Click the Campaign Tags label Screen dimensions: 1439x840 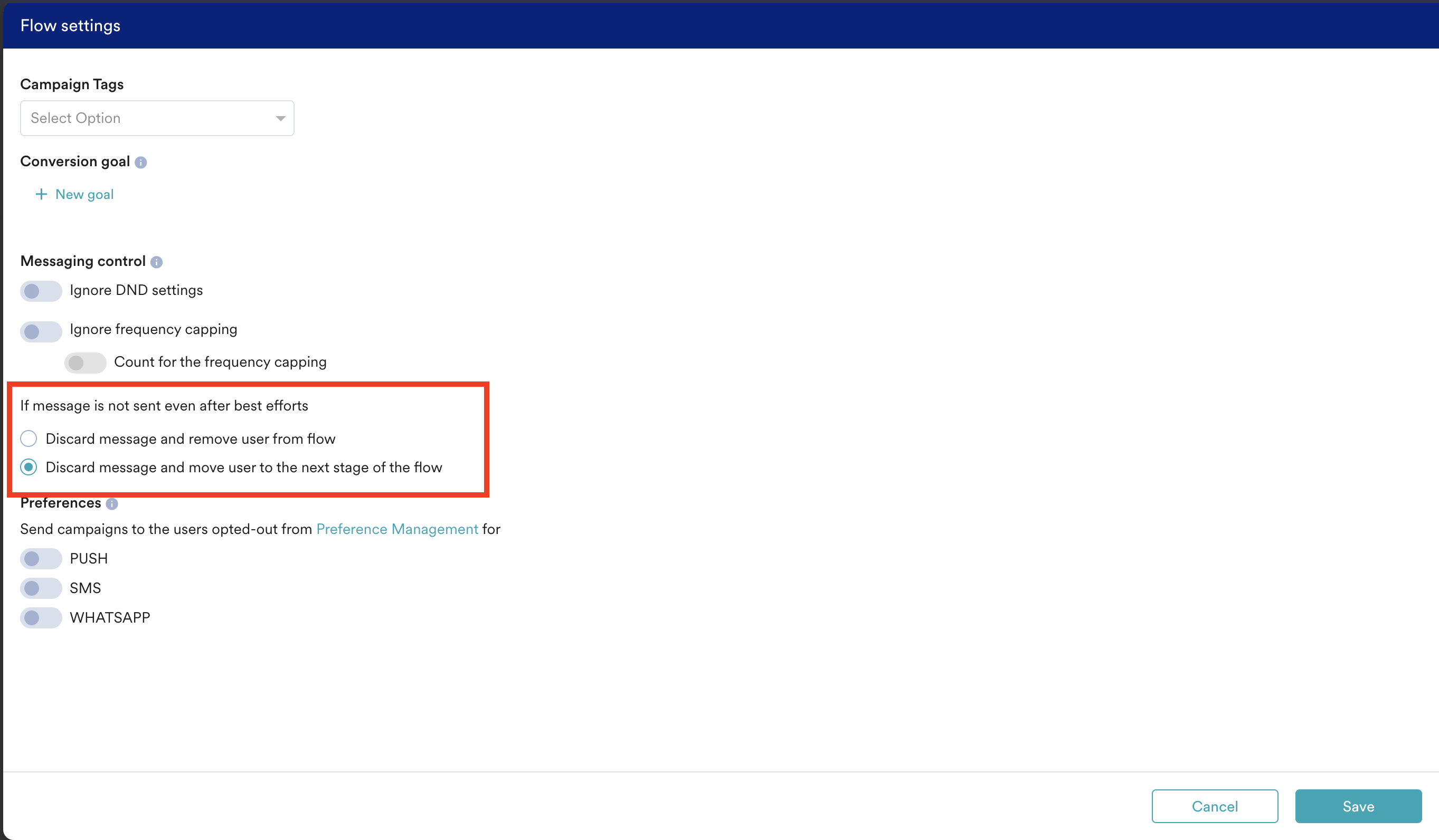click(x=72, y=84)
